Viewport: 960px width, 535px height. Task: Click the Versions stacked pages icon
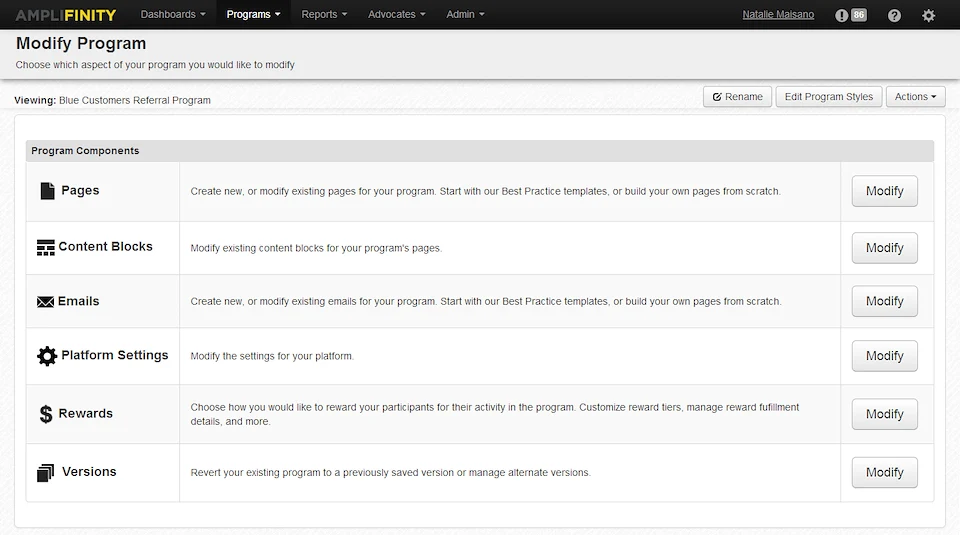coord(46,473)
